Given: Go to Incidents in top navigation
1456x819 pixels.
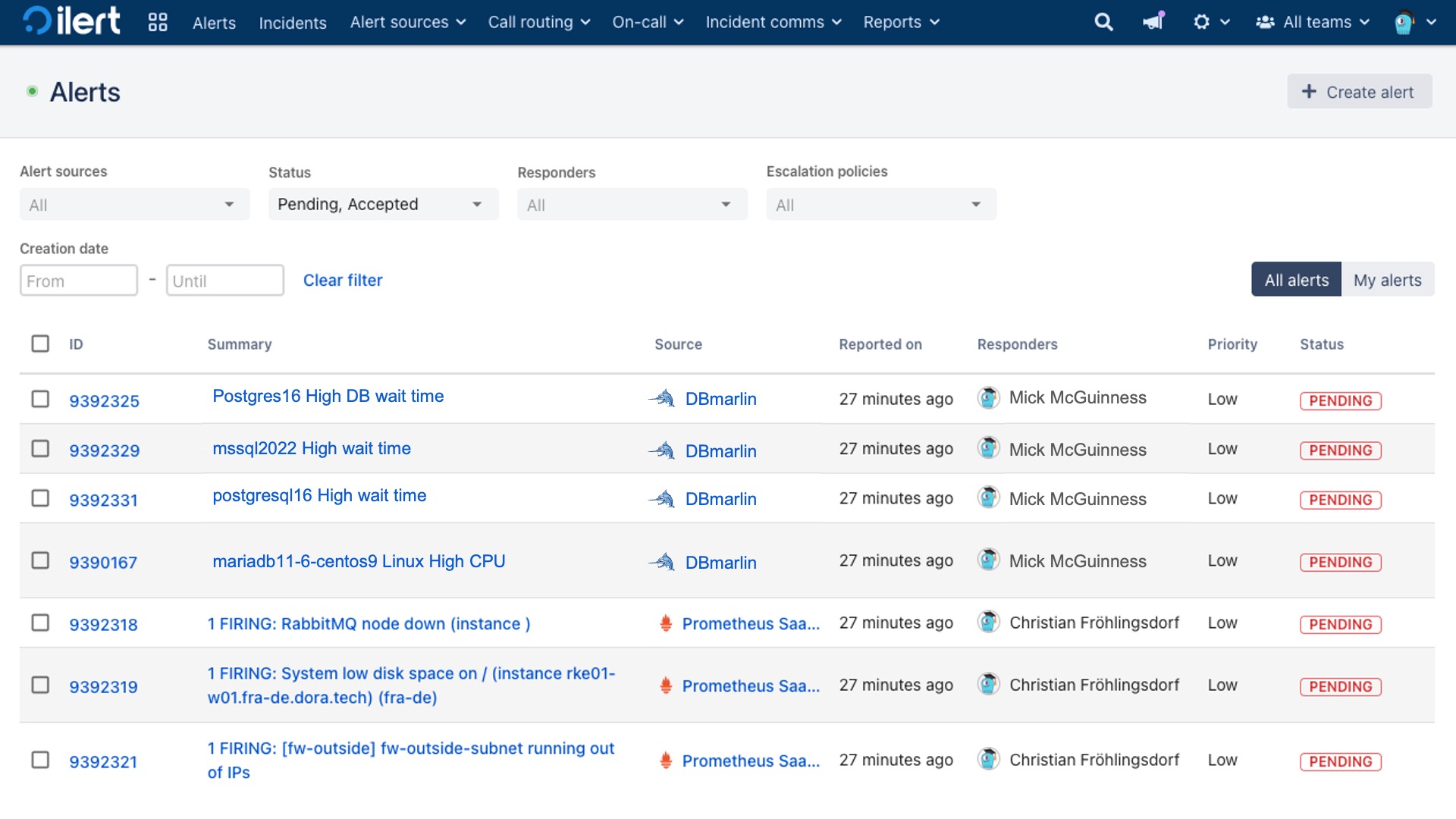Looking at the screenshot, I should click(293, 23).
